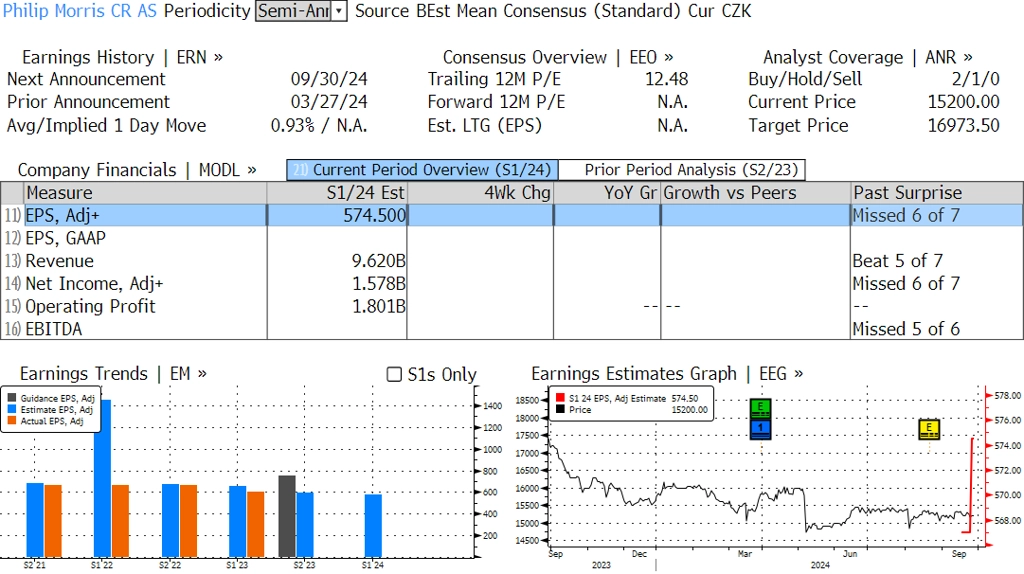Select the Operating Profit row
The image size is (1024, 574).
click(x=512, y=306)
